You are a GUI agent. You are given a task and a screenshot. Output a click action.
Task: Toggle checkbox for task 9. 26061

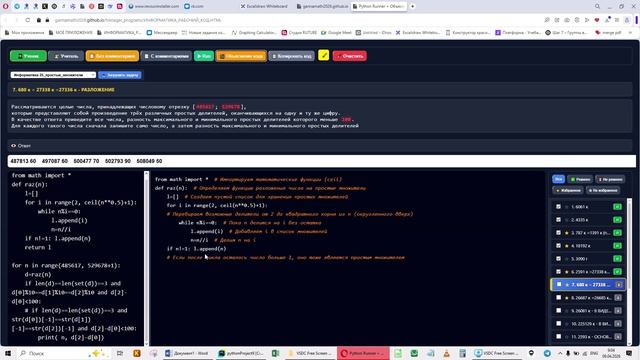tap(558, 311)
